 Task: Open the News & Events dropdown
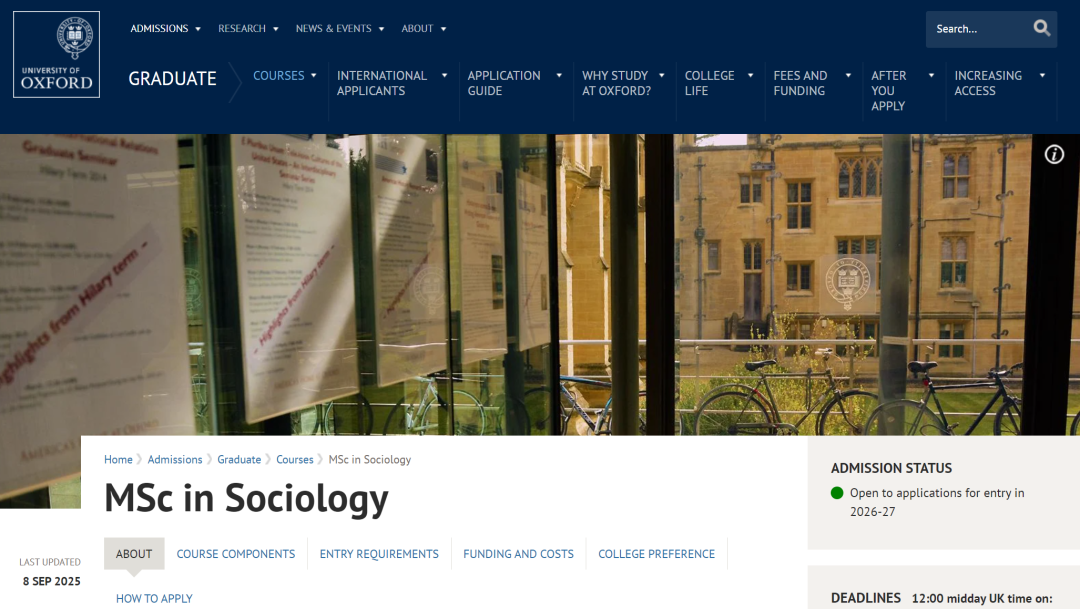coord(340,28)
